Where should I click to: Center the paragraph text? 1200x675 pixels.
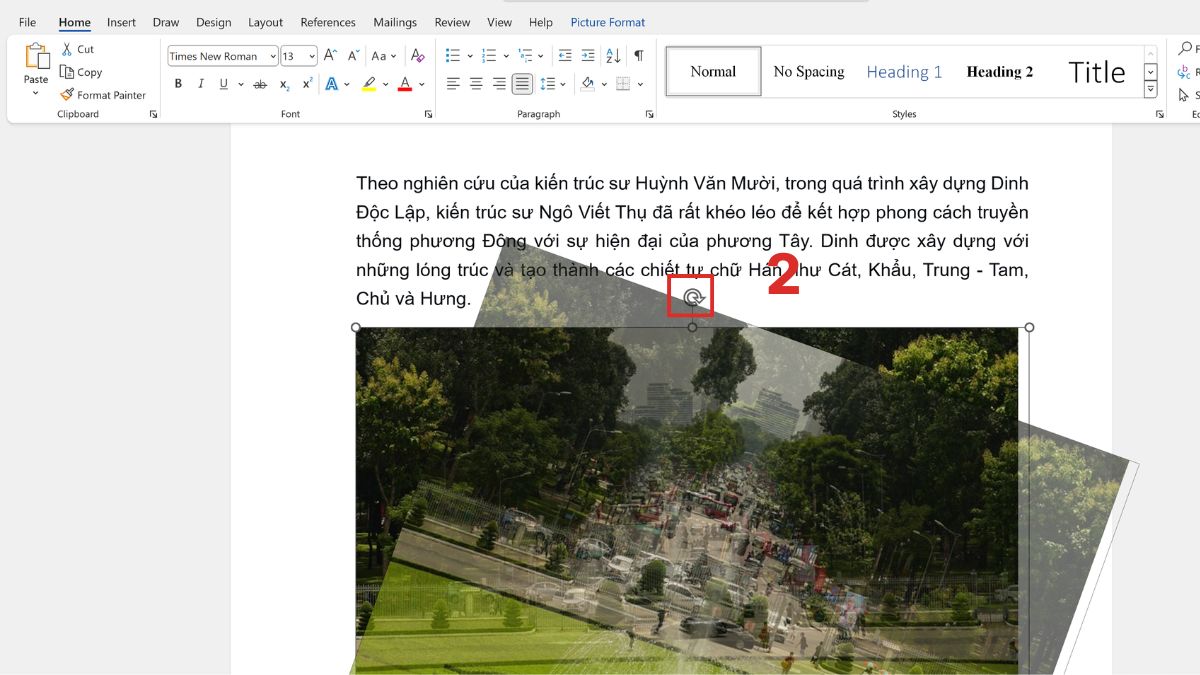click(476, 84)
